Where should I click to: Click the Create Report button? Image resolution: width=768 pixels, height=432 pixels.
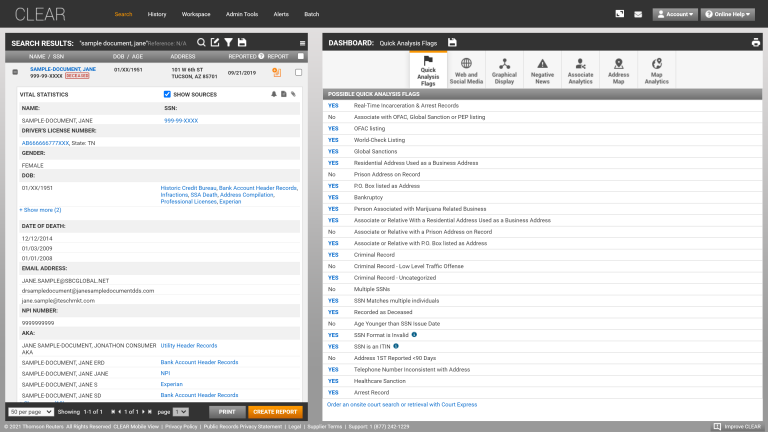pyautogui.click(x=275, y=411)
